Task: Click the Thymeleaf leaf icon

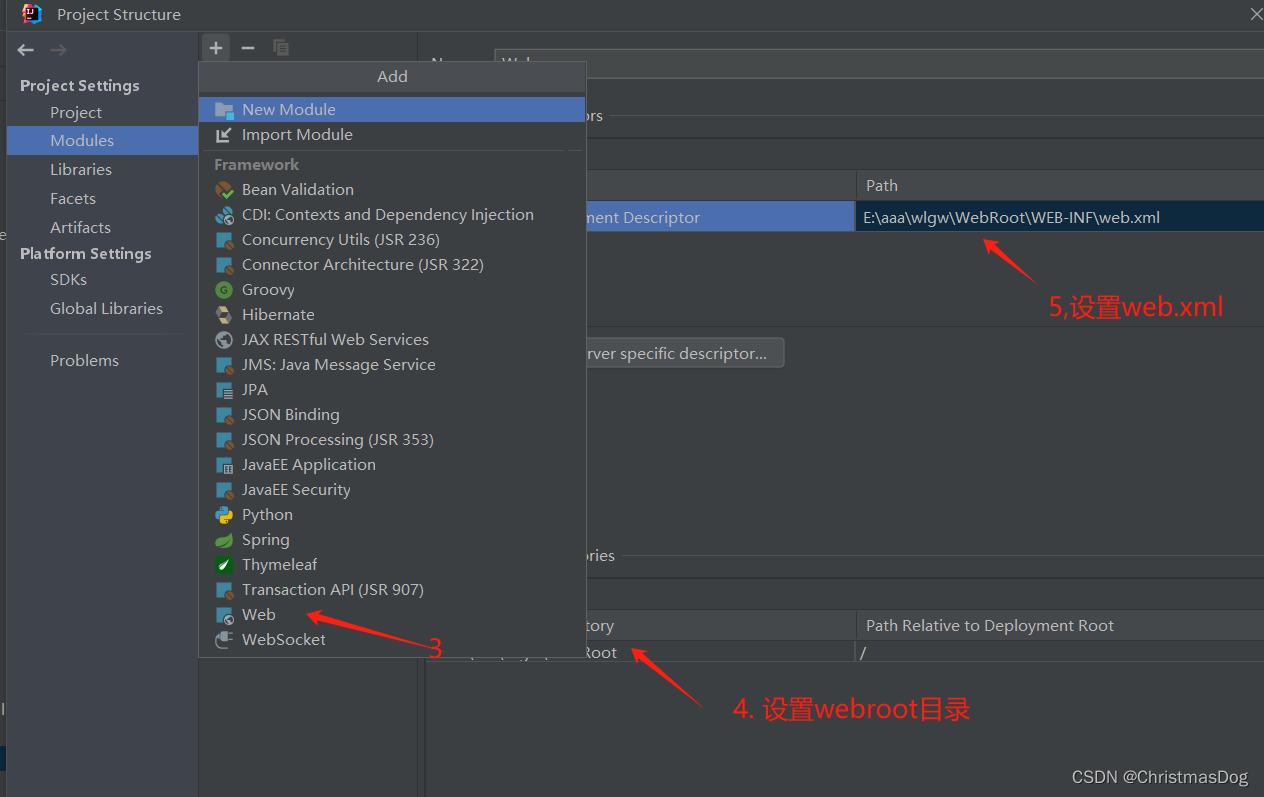Action: pyautogui.click(x=222, y=564)
